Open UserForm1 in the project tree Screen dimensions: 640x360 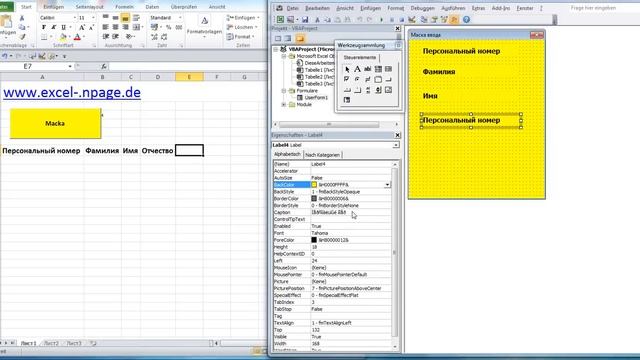[316, 98]
